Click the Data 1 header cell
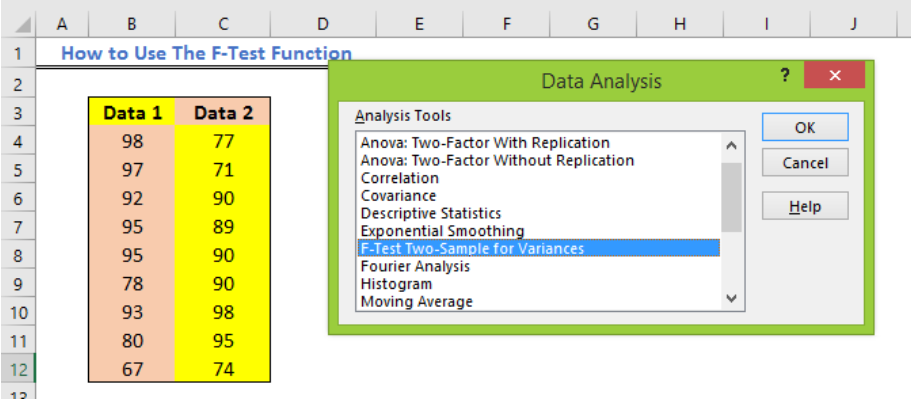Viewport: 911px width, 399px height. pyautogui.click(x=132, y=112)
